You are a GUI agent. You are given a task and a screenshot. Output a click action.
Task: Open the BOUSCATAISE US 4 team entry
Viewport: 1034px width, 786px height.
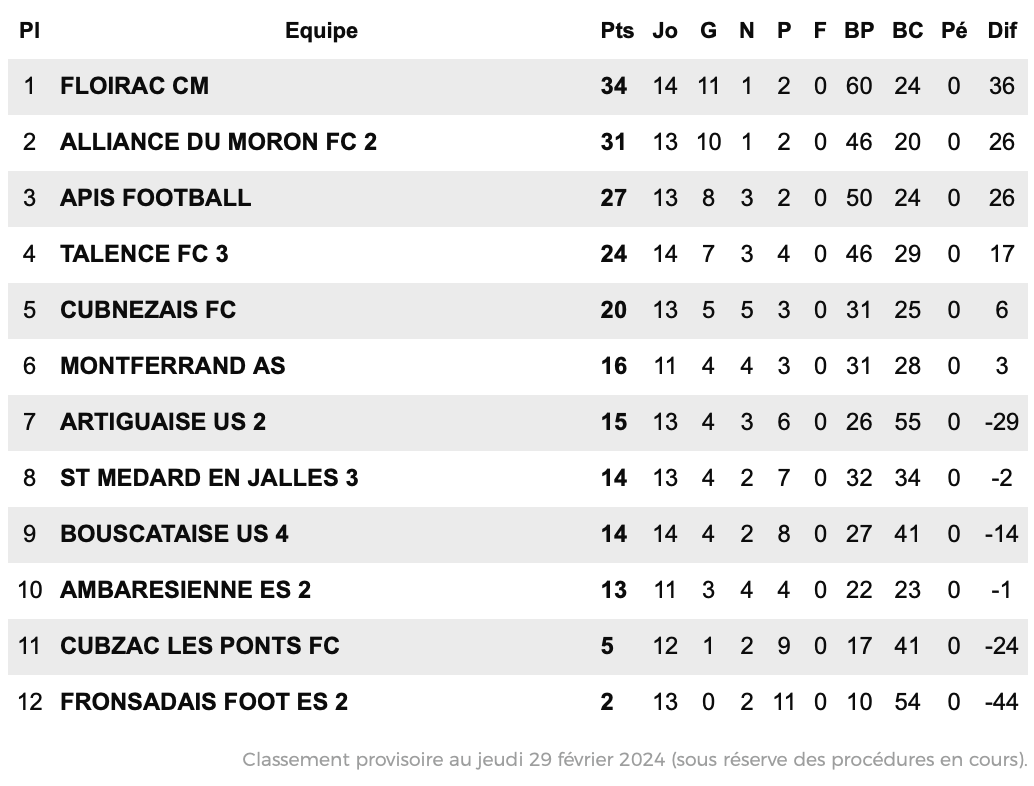tap(174, 534)
